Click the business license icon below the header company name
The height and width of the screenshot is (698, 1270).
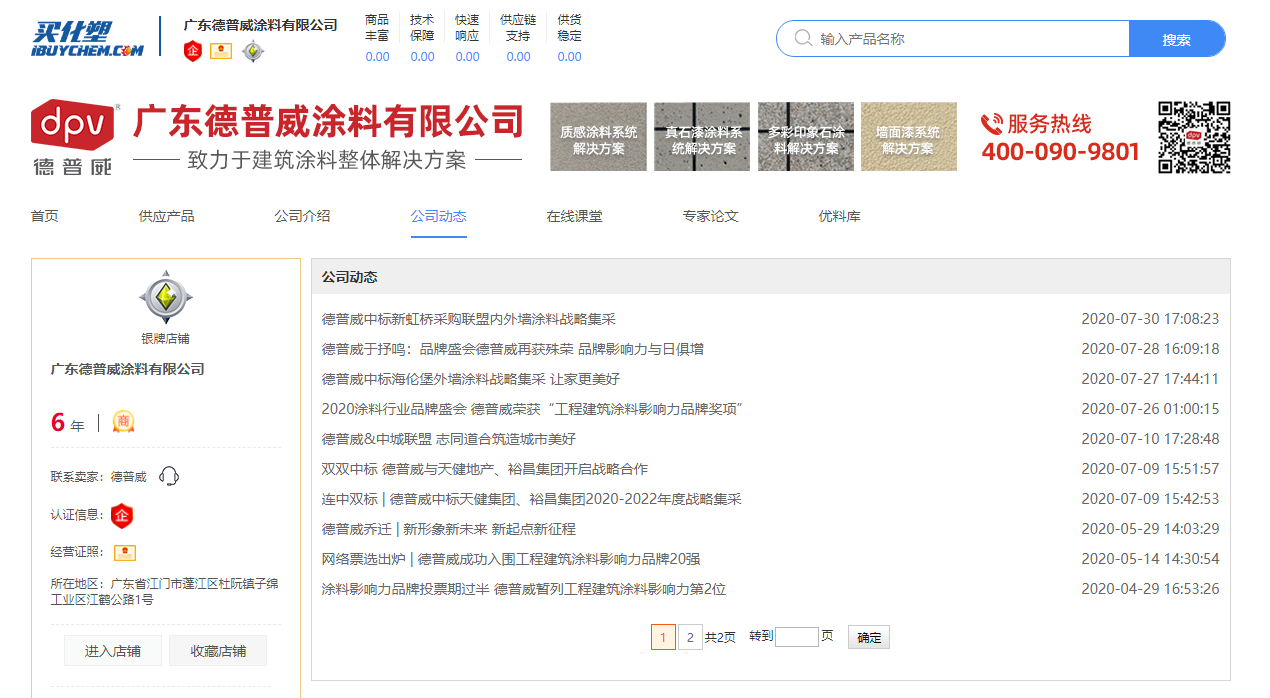coord(221,51)
